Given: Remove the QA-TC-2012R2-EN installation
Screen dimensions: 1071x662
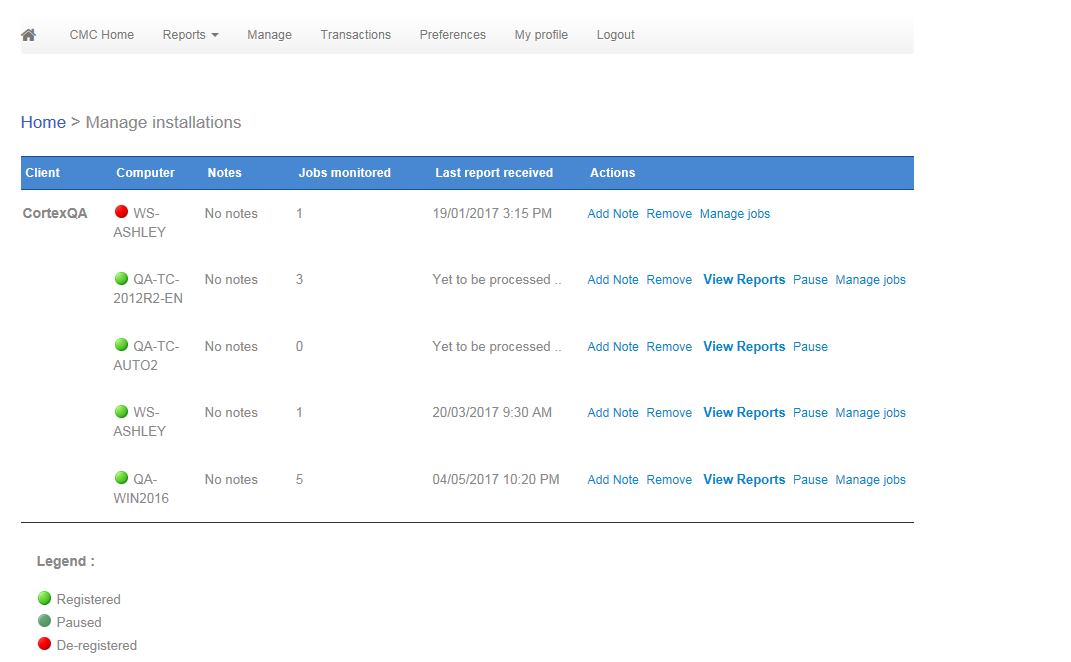Looking at the screenshot, I should pos(669,280).
